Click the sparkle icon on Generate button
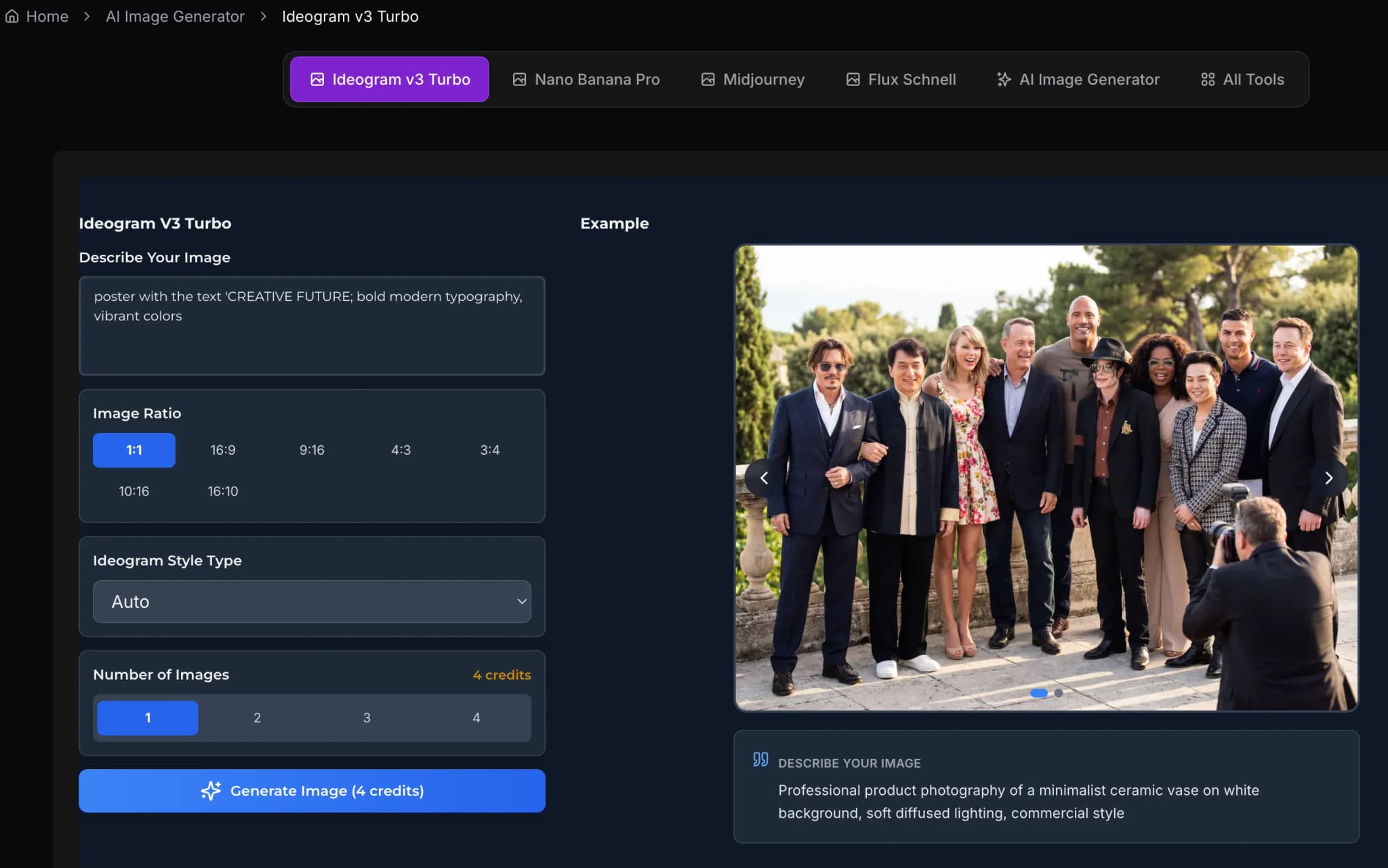Viewport: 1388px width, 868px height. [211, 791]
